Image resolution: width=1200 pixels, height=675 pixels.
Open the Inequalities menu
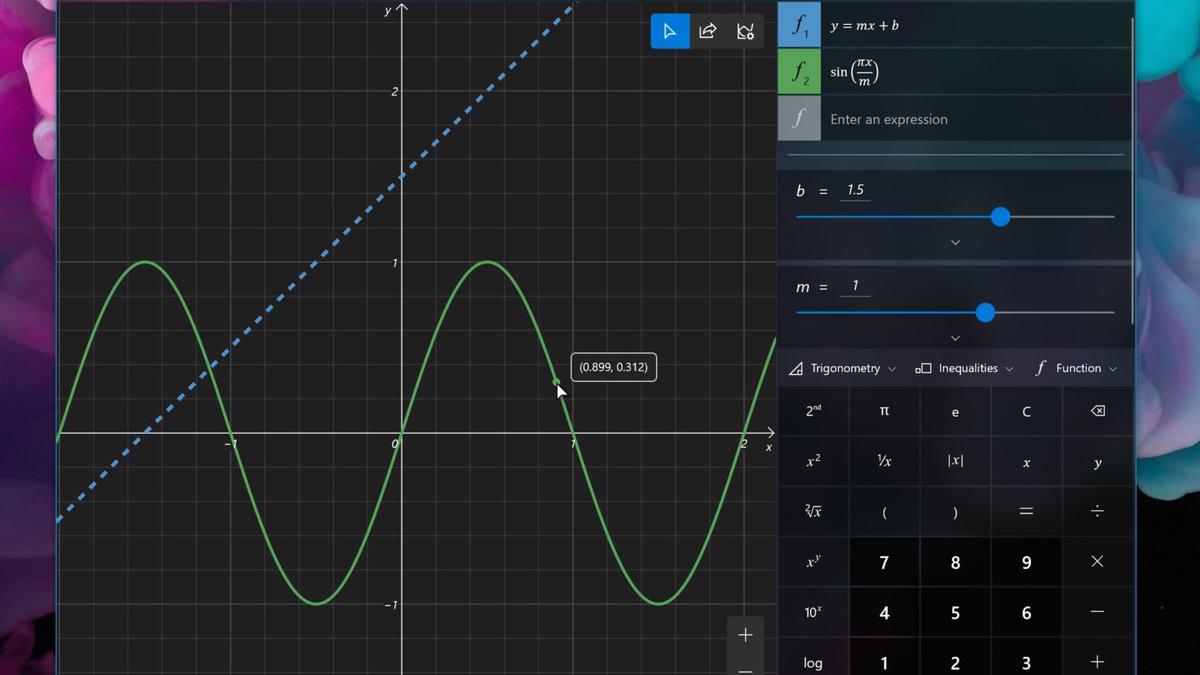(x=963, y=367)
